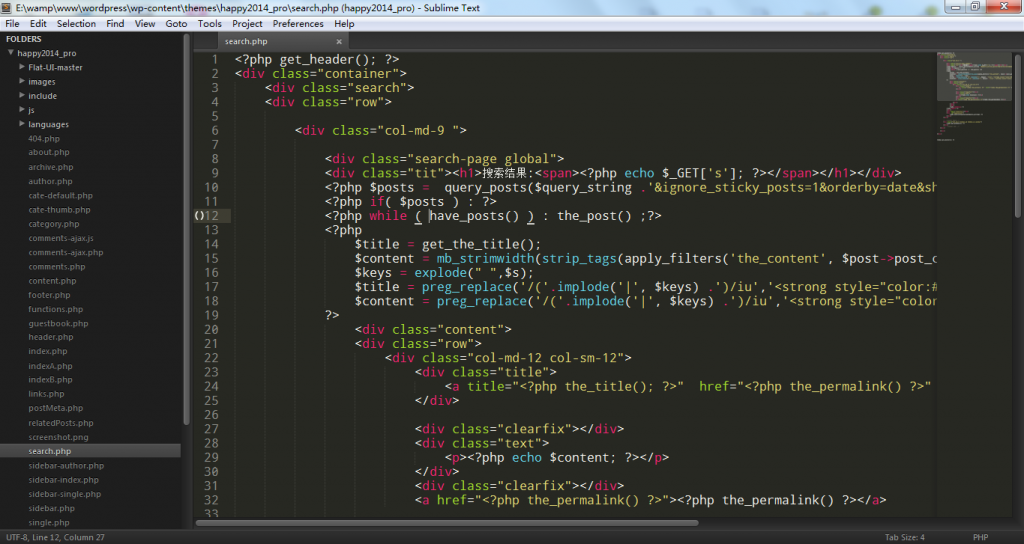Open cate-thumb.php in sidebar
Viewport: 1024px width, 544px height.
[x=59, y=210]
